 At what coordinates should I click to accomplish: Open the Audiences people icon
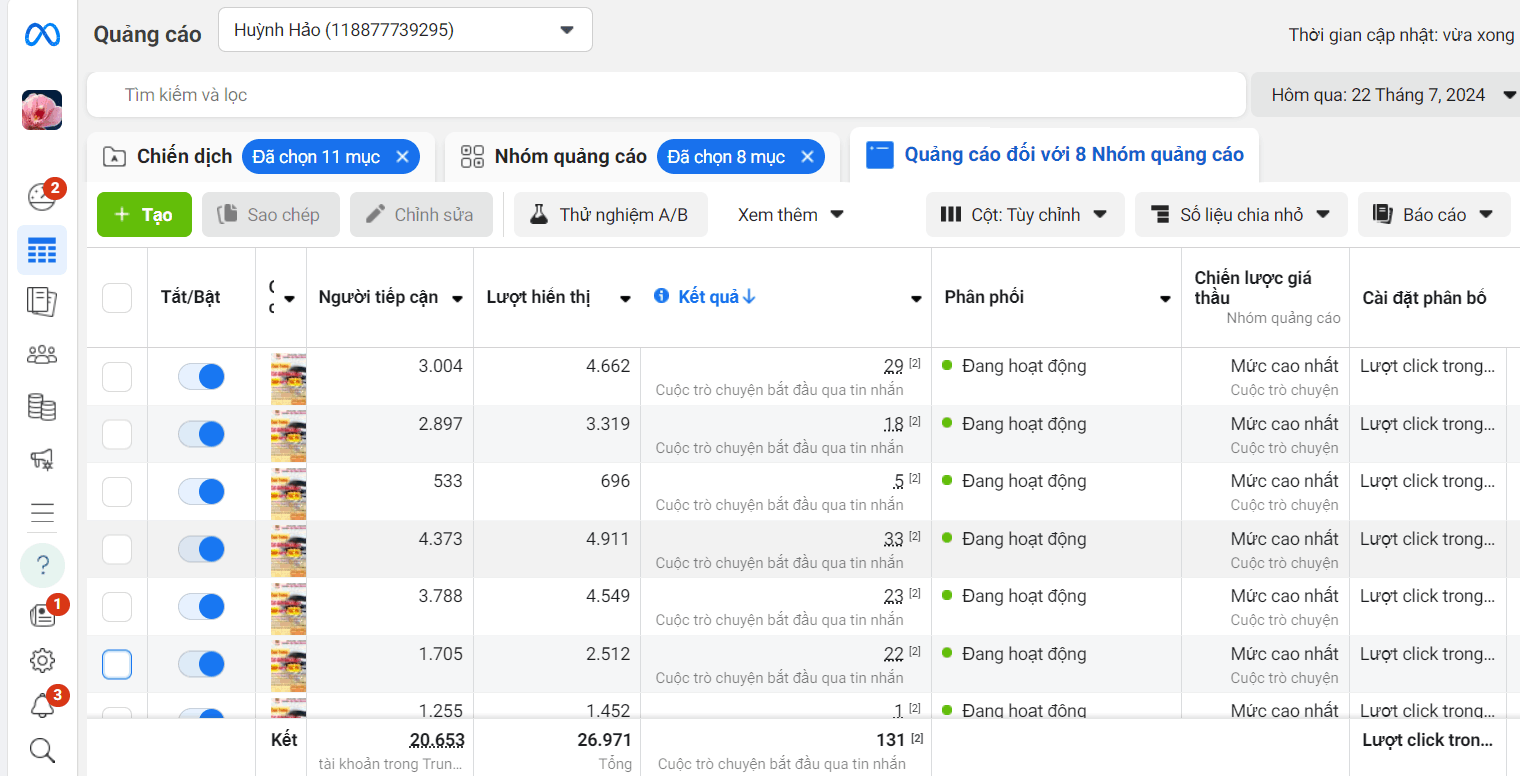42,353
